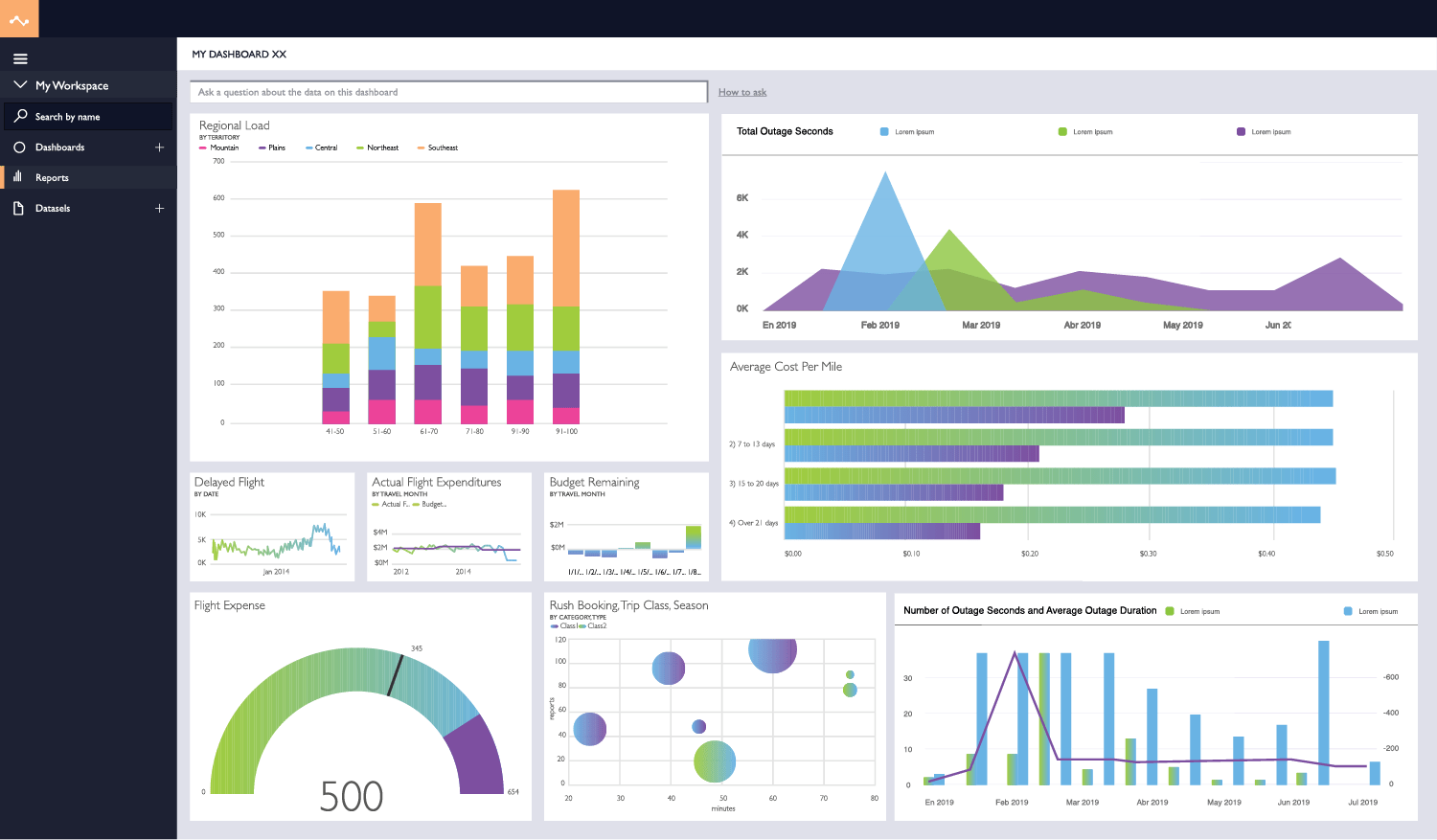Add a new dataset using the plus icon

(159, 208)
